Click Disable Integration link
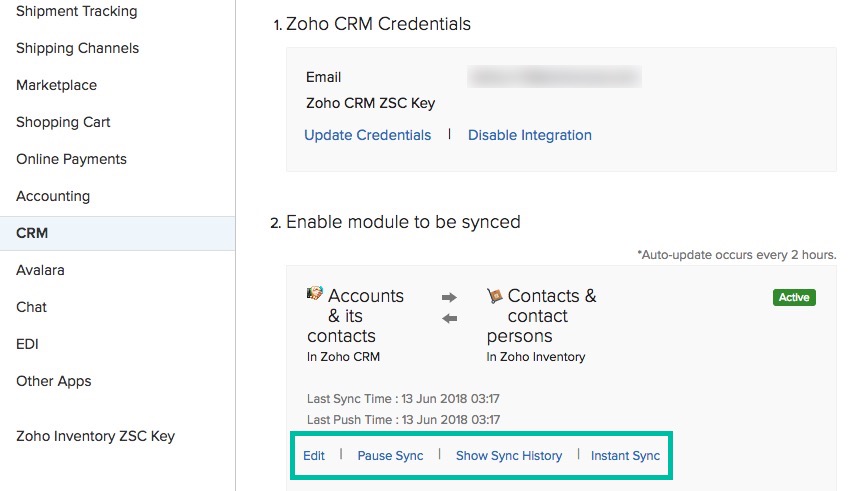 point(529,135)
